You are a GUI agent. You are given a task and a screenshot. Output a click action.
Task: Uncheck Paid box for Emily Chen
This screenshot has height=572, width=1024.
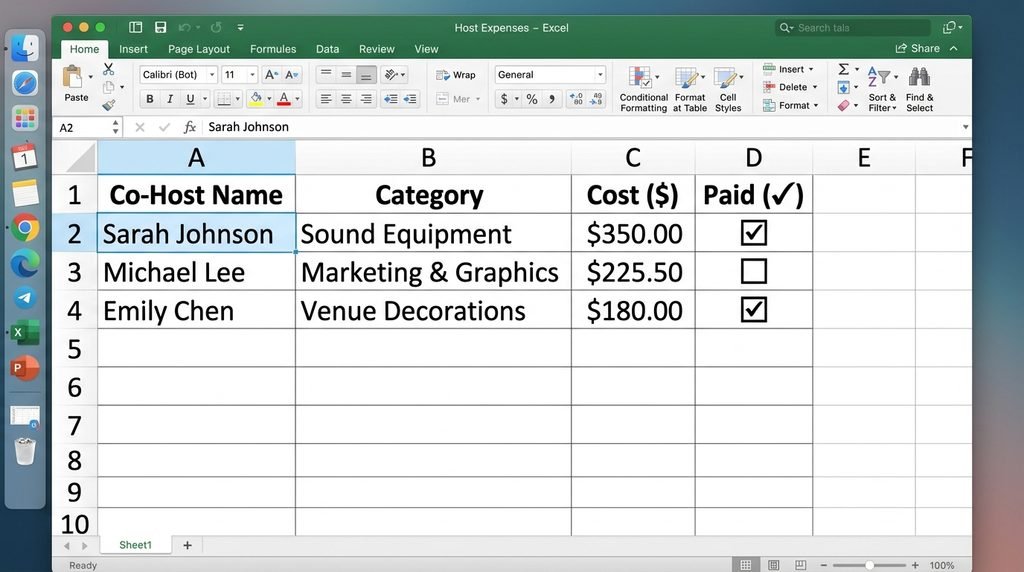754,310
